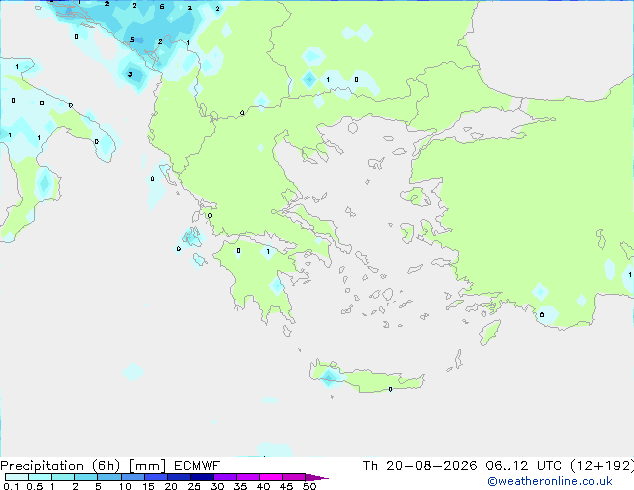Click the legend value label '10'

(x=125, y=486)
